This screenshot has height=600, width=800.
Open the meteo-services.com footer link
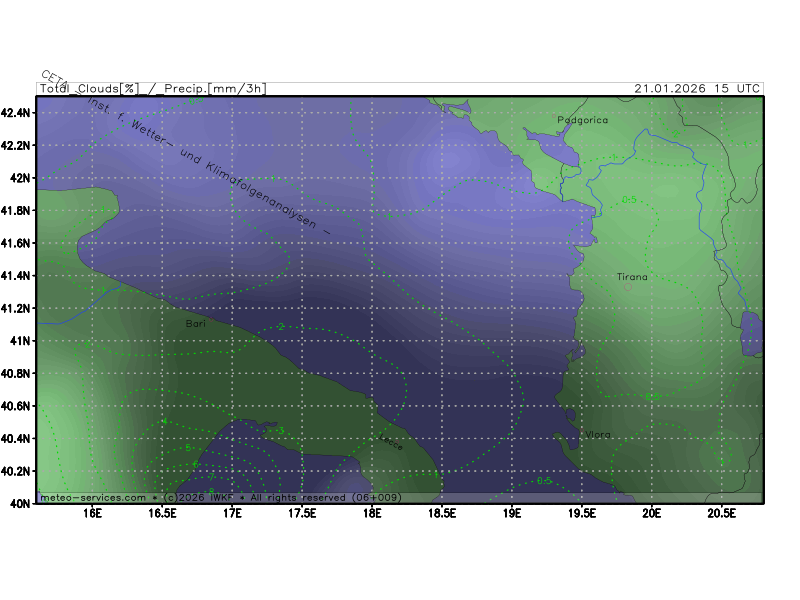93,497
